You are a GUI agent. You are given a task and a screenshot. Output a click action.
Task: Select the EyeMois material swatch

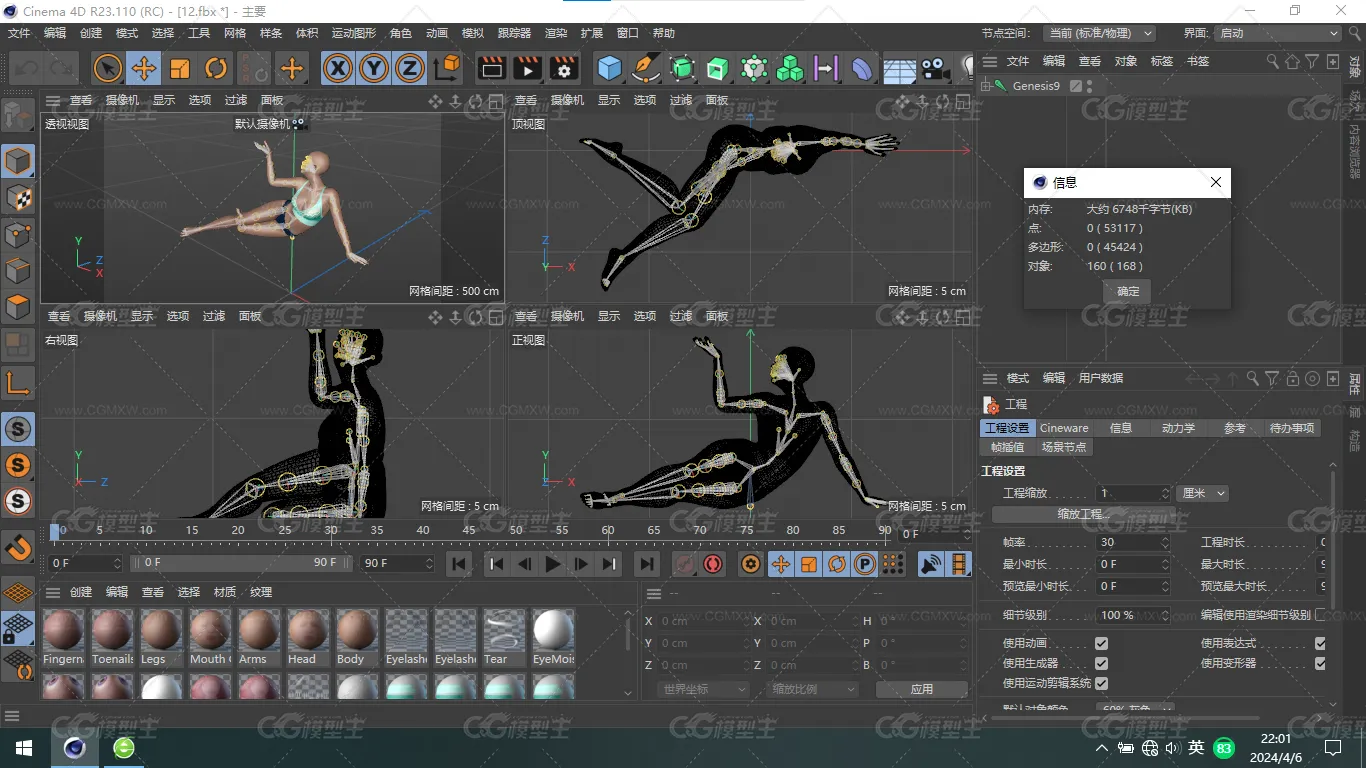tap(553, 638)
